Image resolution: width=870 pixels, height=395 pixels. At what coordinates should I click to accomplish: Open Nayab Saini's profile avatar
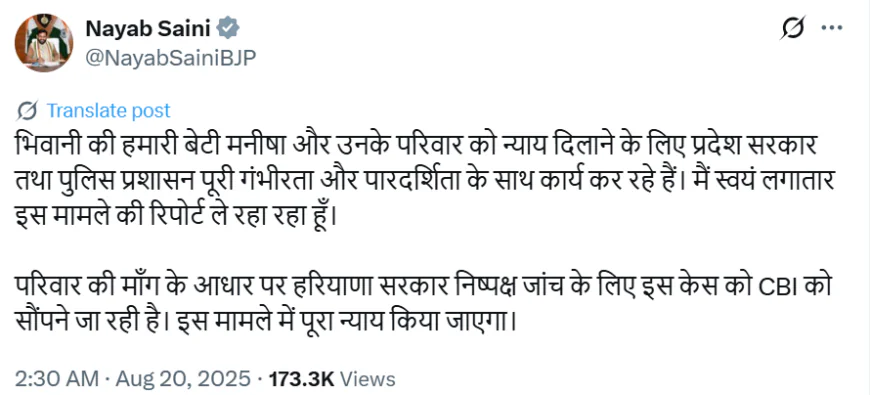point(43,42)
